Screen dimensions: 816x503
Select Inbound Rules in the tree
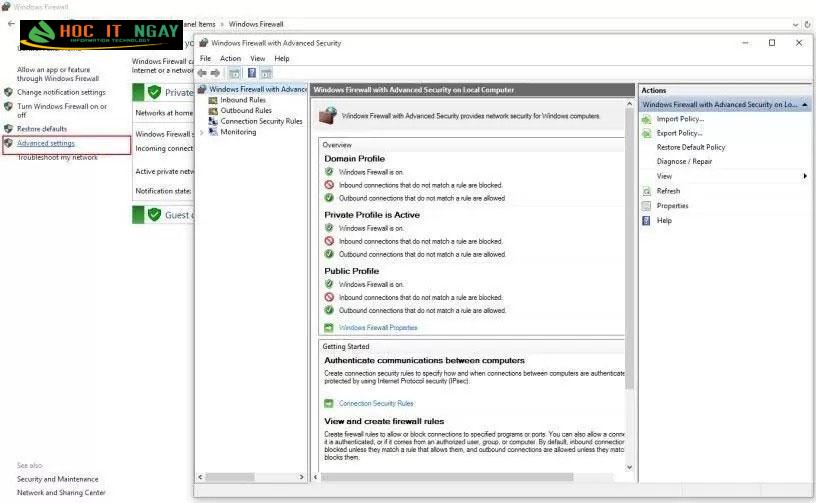pos(243,100)
